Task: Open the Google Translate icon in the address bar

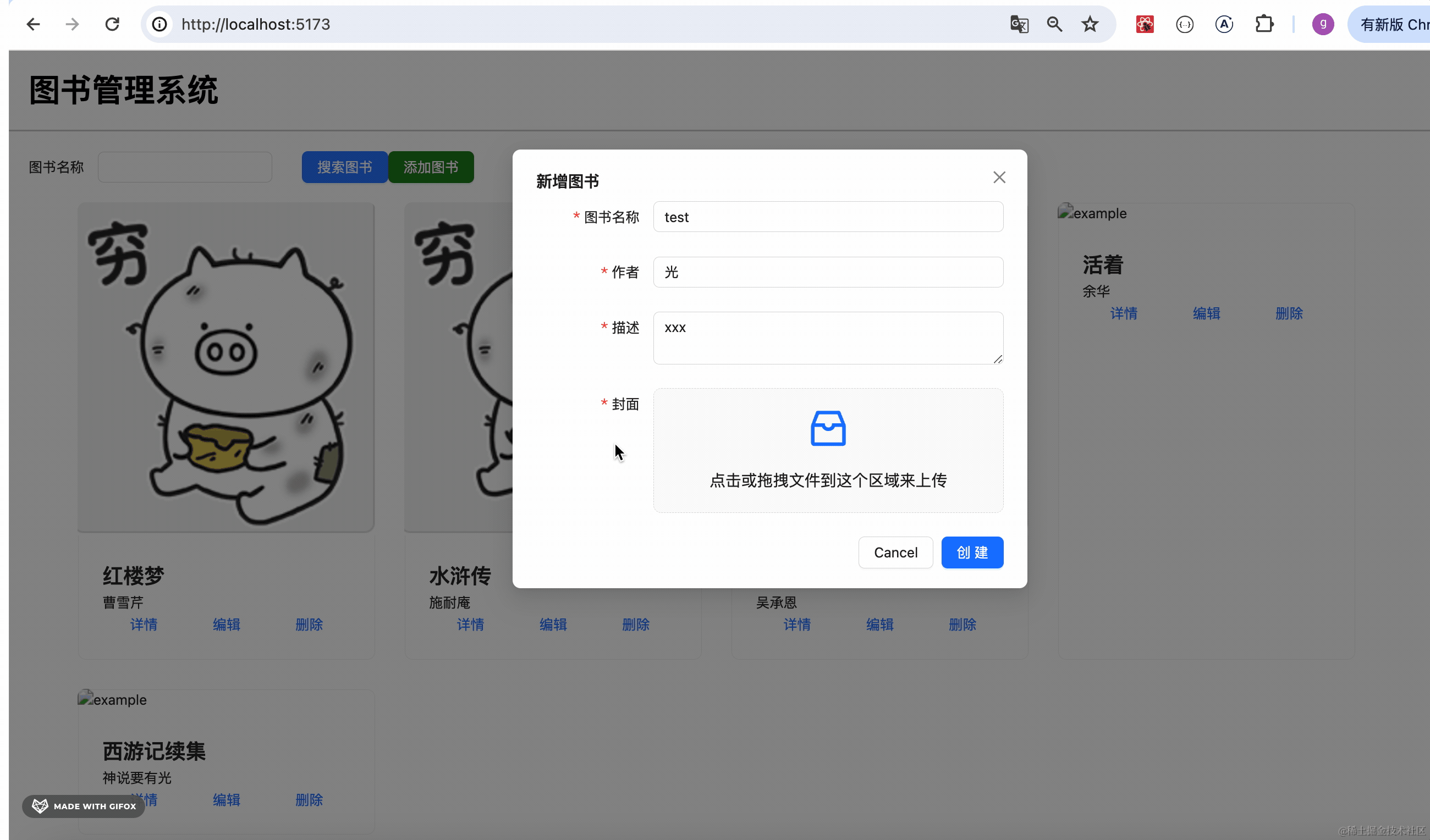Action: coord(1019,24)
